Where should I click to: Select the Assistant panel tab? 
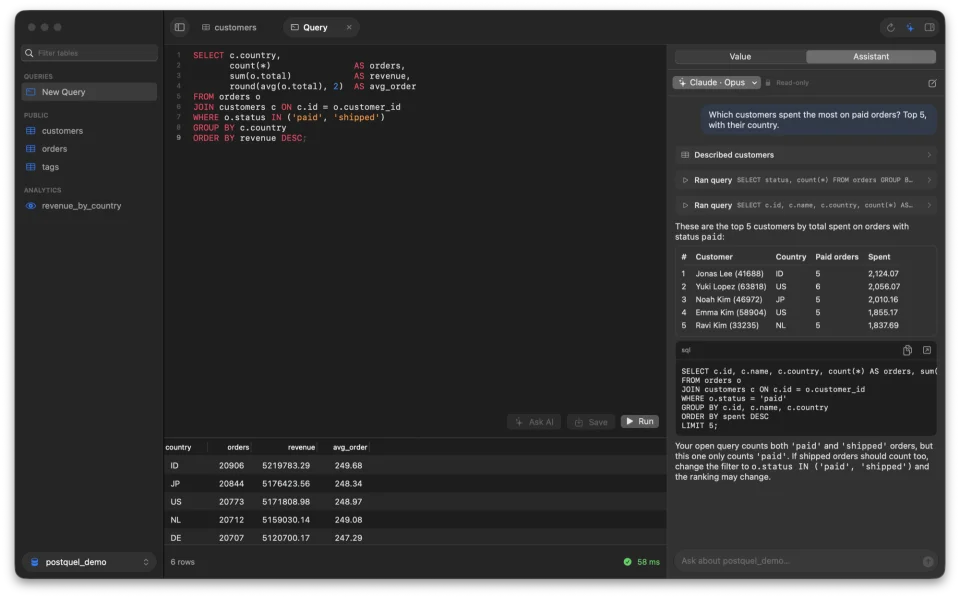coord(871,56)
